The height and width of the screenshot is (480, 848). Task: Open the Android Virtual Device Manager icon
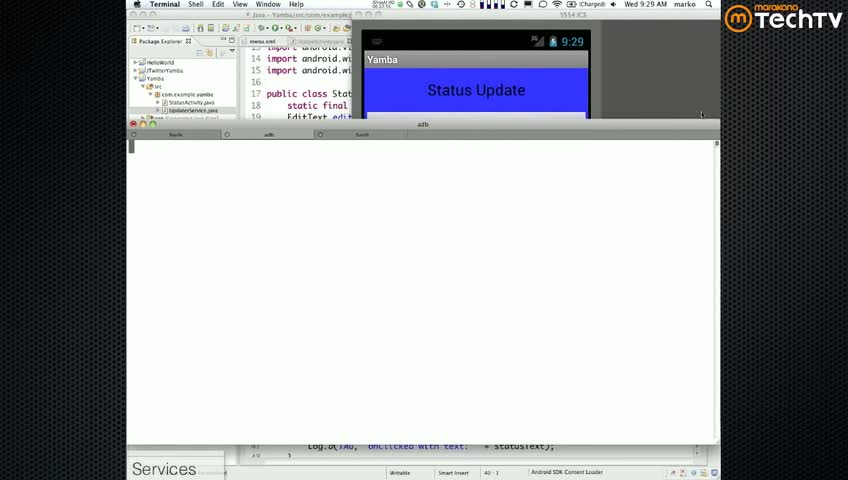click(x=211, y=28)
